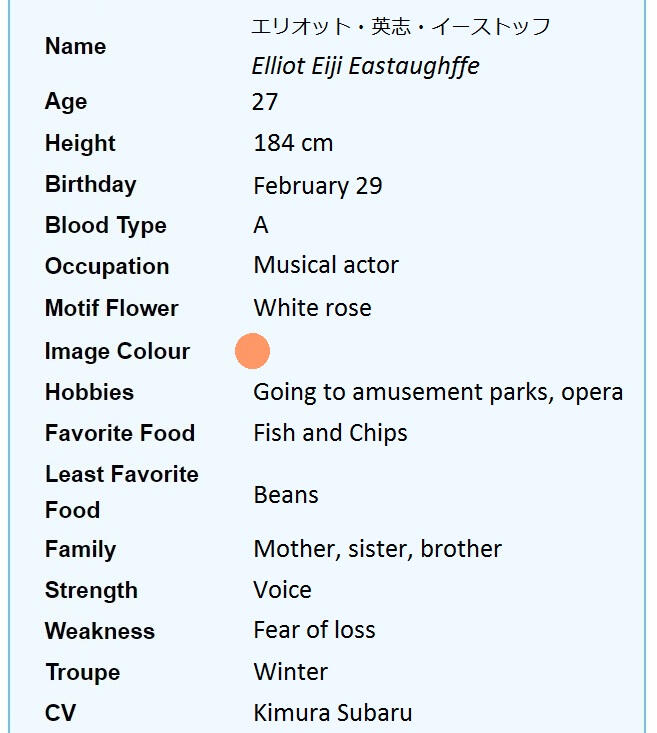
Task: Click the Image Colour label
Action: 117,351
